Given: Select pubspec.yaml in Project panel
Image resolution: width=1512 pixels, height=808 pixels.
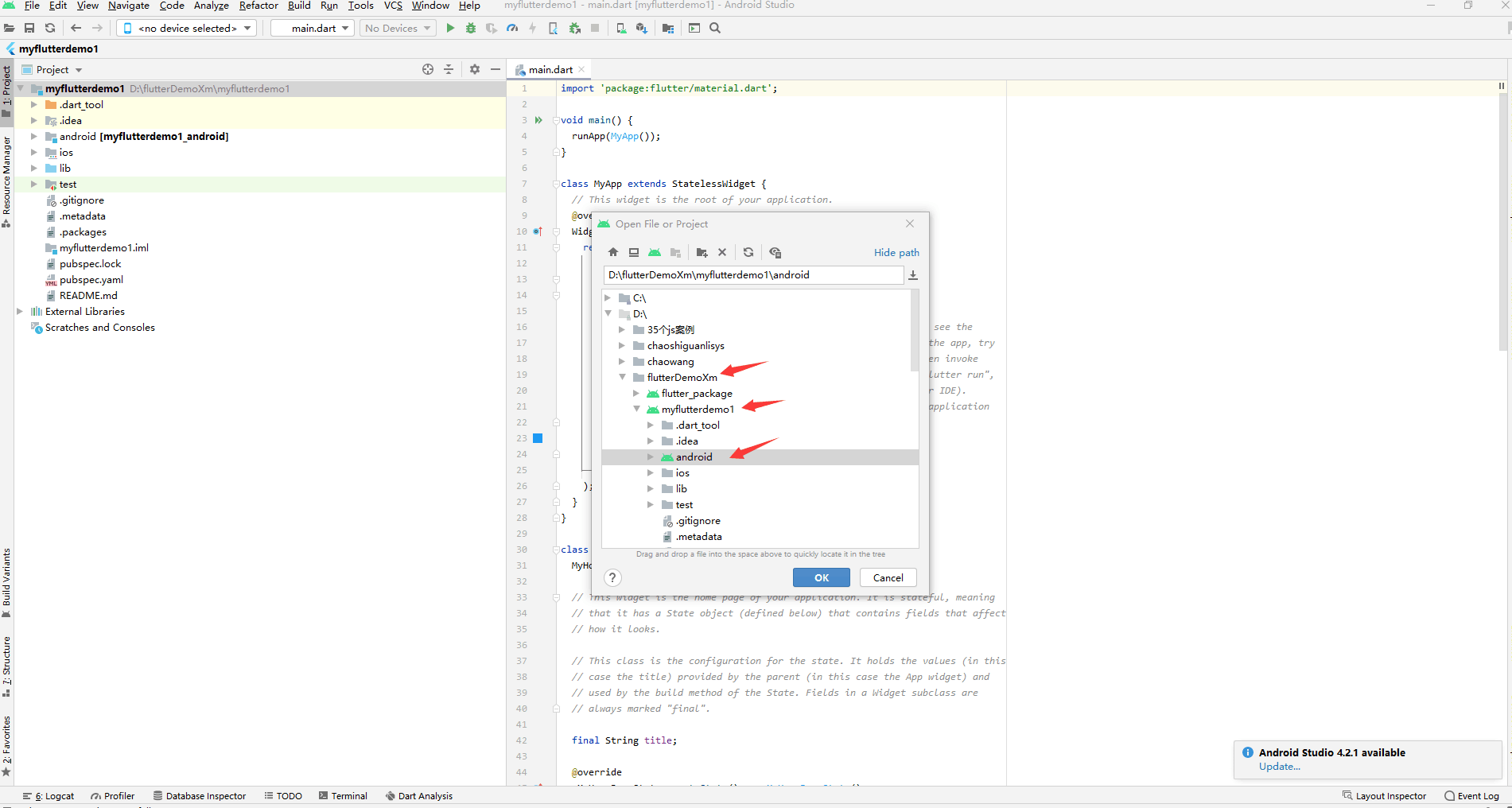Looking at the screenshot, I should [91, 279].
